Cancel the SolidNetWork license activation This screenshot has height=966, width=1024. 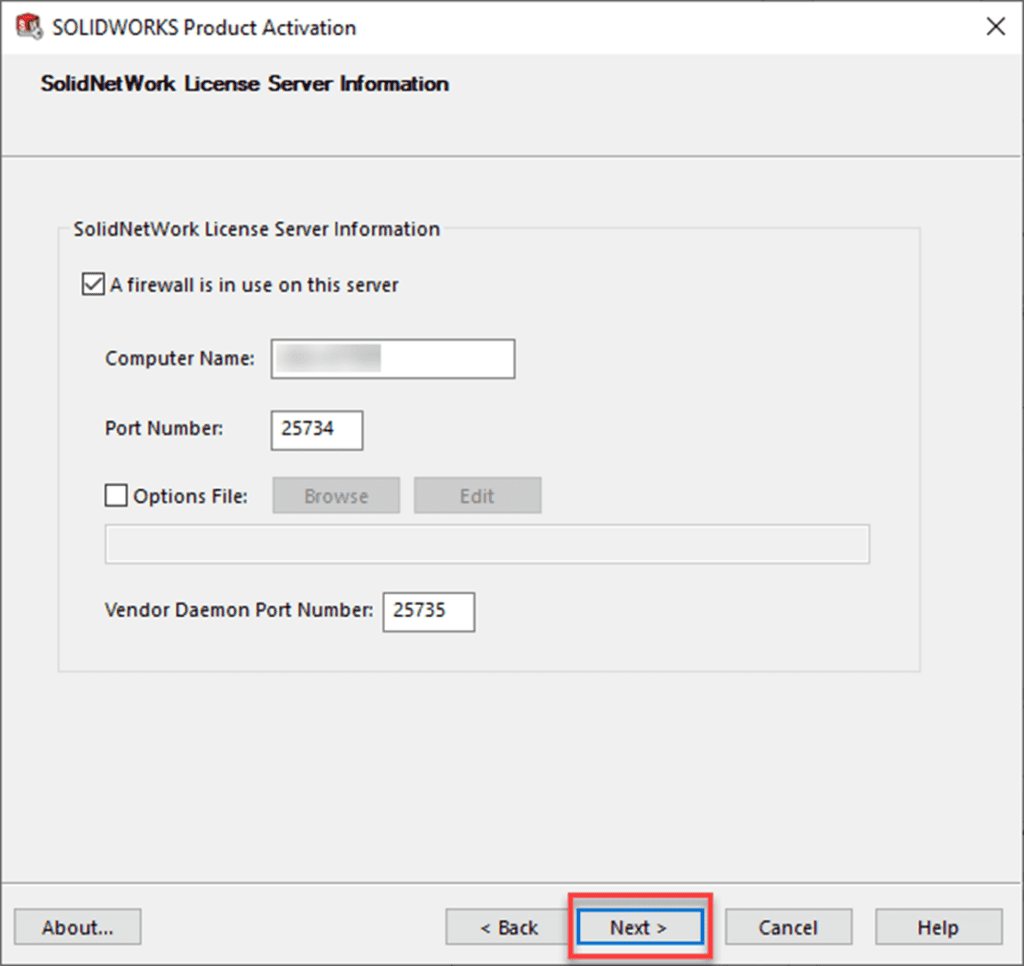788,926
